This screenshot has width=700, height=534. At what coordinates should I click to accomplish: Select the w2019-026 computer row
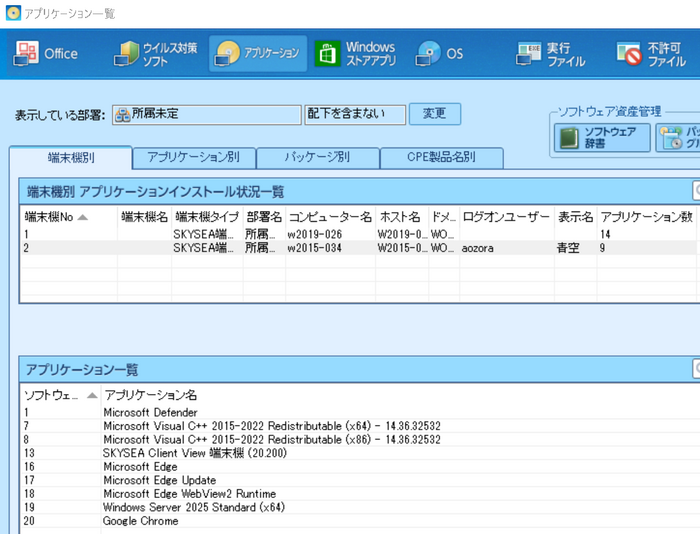click(x=358, y=234)
